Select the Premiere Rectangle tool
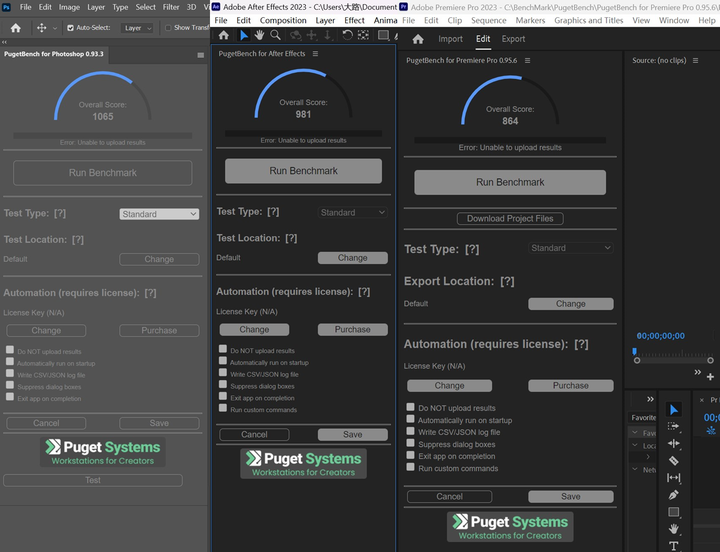The height and width of the screenshot is (552, 720). point(674,512)
